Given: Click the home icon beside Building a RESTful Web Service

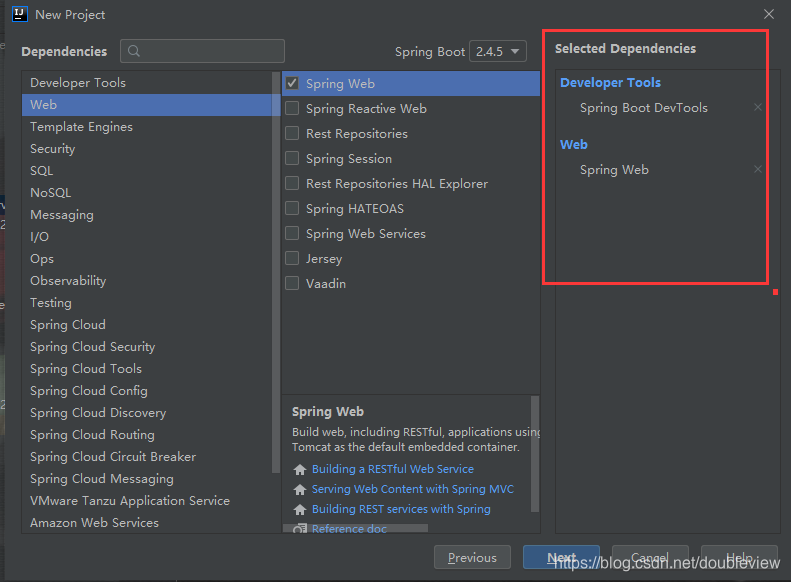Looking at the screenshot, I should (x=300, y=470).
